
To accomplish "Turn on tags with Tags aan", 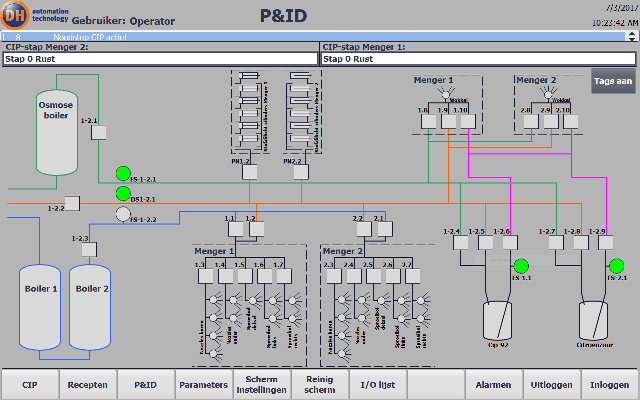I will (x=612, y=81).
